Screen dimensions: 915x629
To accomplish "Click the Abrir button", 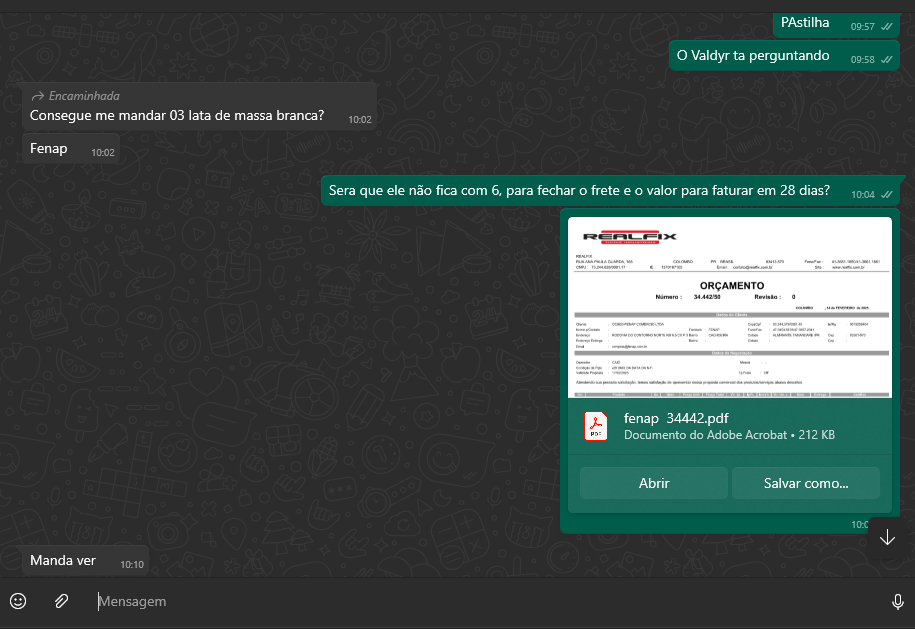I will click(x=654, y=483).
